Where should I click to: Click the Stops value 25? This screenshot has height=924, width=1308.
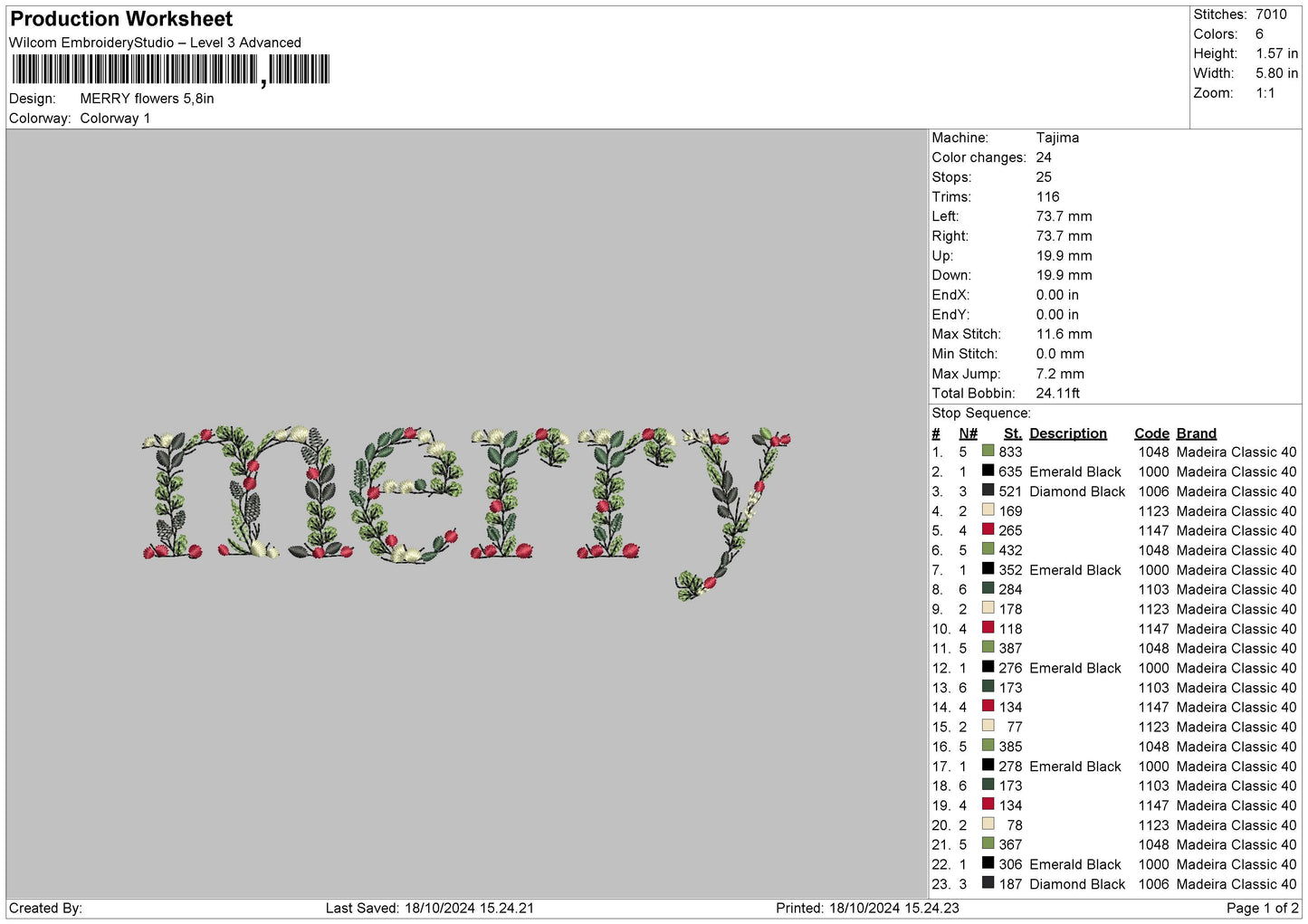click(1044, 177)
